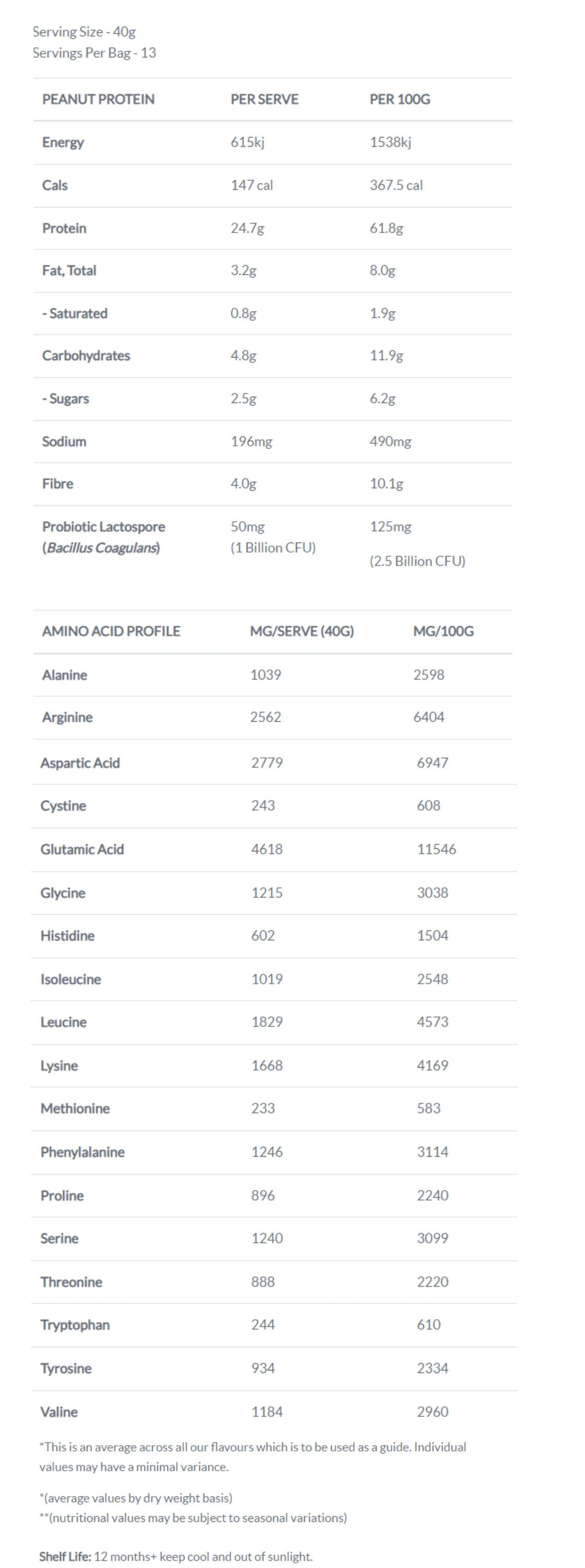Click the MG/SERVE (40G) column header
Screen dimensions: 585x1568
[301, 631]
